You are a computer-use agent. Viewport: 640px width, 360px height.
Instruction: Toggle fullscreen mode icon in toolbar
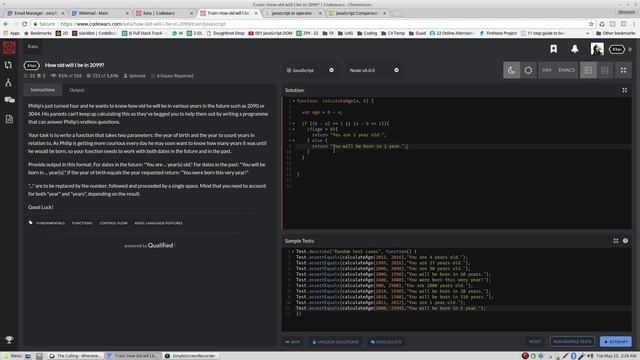[x=623, y=70]
